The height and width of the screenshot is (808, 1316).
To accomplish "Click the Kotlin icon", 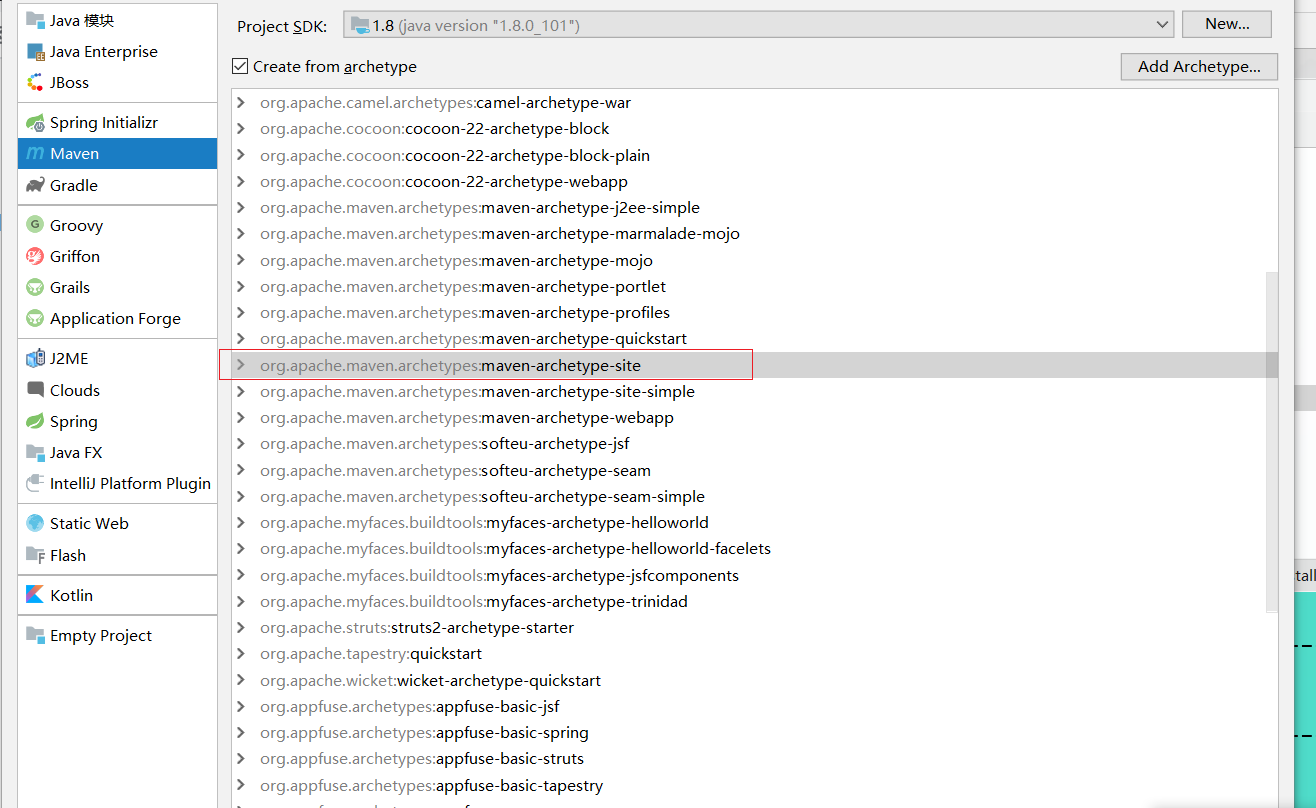I will [35, 595].
